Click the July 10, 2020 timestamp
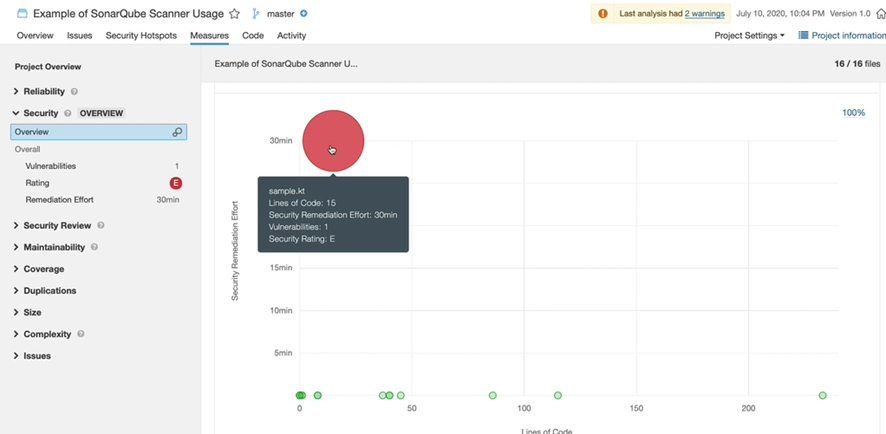 (x=780, y=14)
